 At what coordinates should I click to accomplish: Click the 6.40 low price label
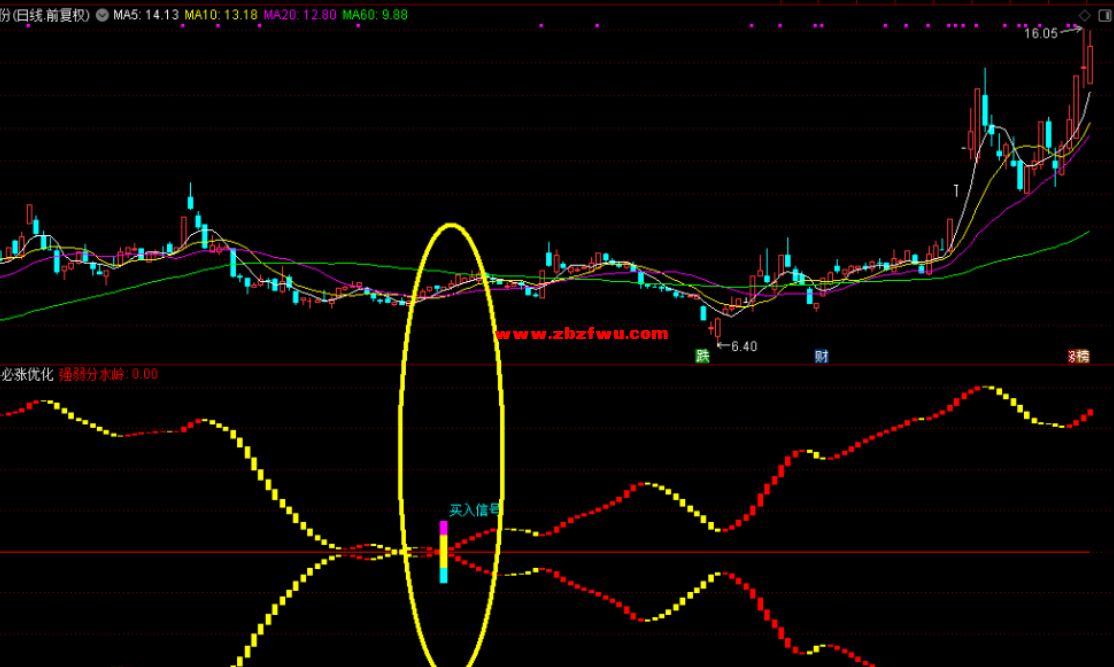[x=744, y=347]
